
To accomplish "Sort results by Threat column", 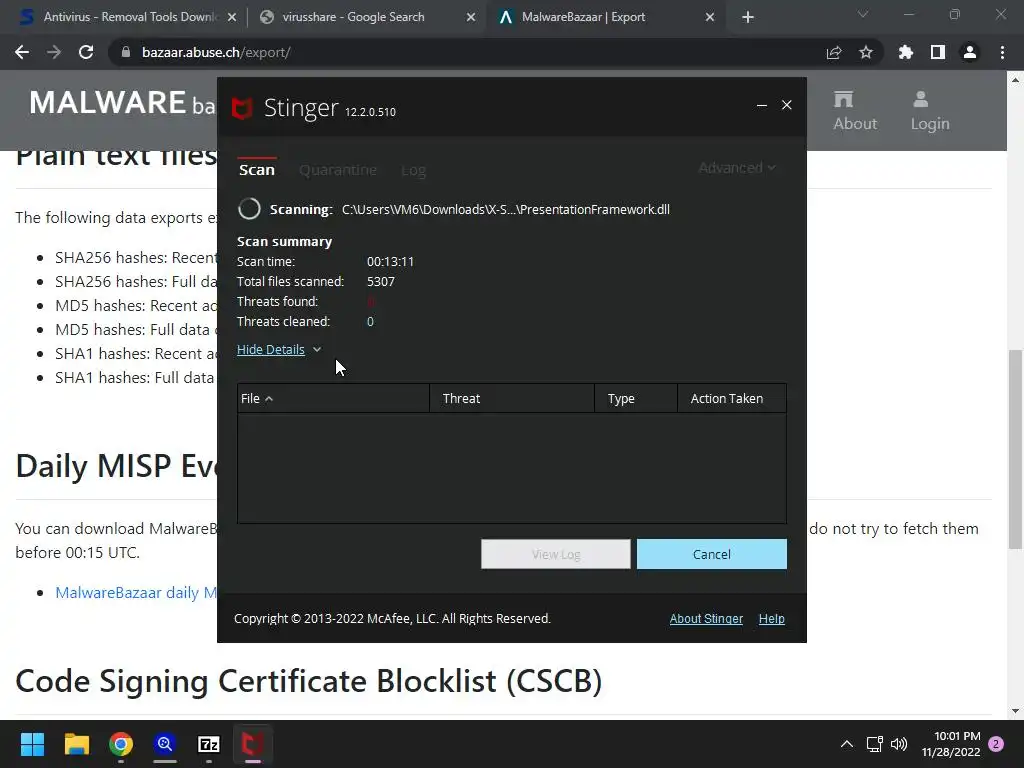I will [x=512, y=398].
